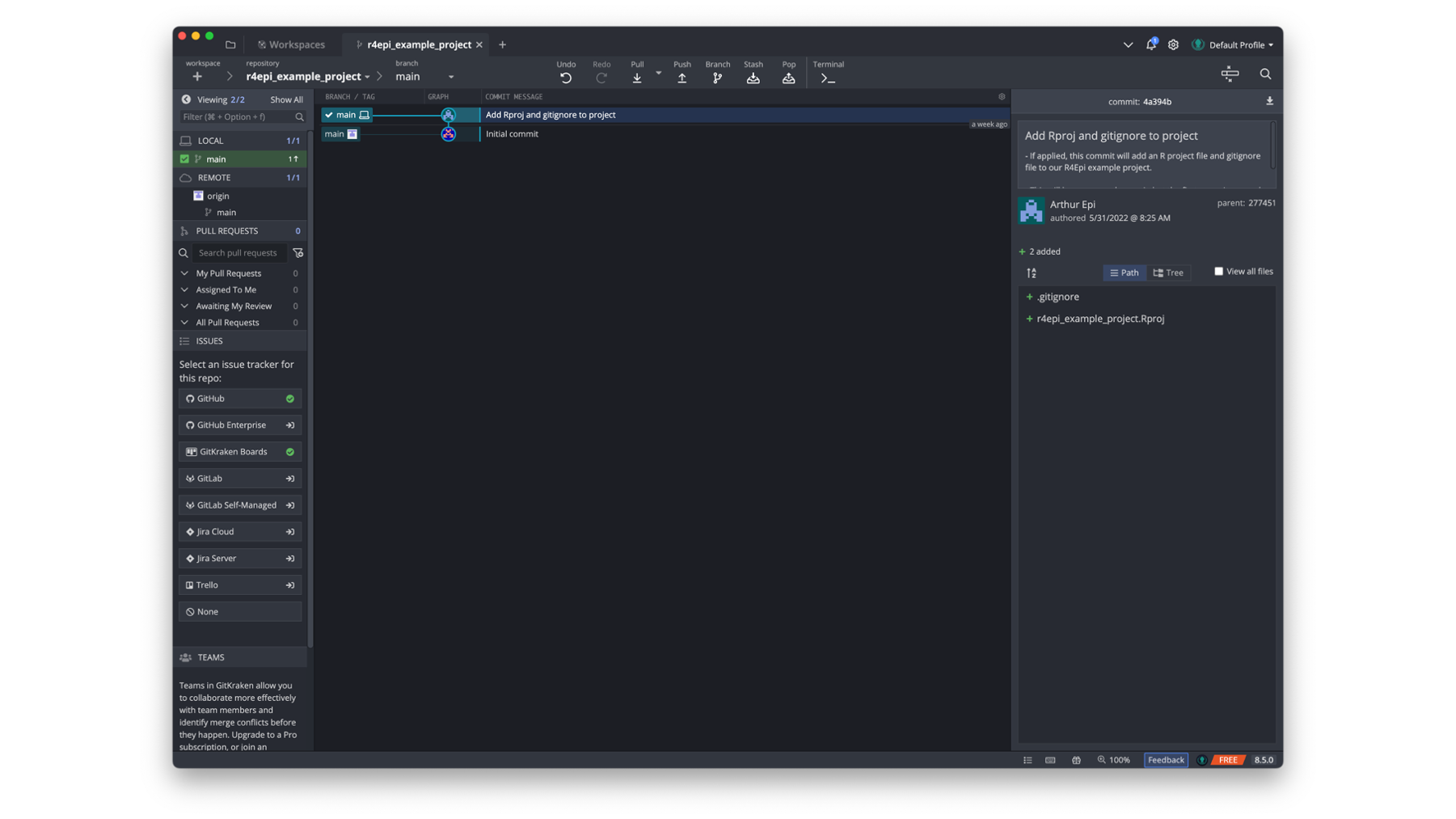Viewport: 1456px width, 819px height.
Task: Click the Redo toolbar icon
Action: [x=601, y=78]
